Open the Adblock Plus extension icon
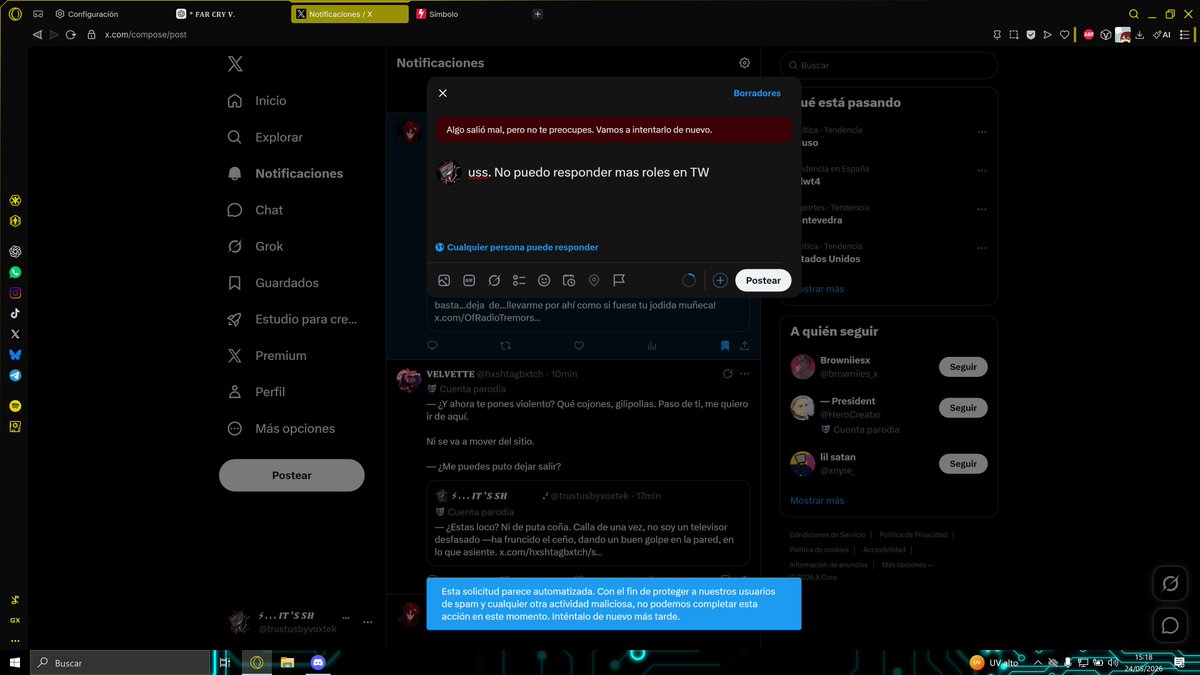The height and width of the screenshot is (675, 1200). 1088,34
